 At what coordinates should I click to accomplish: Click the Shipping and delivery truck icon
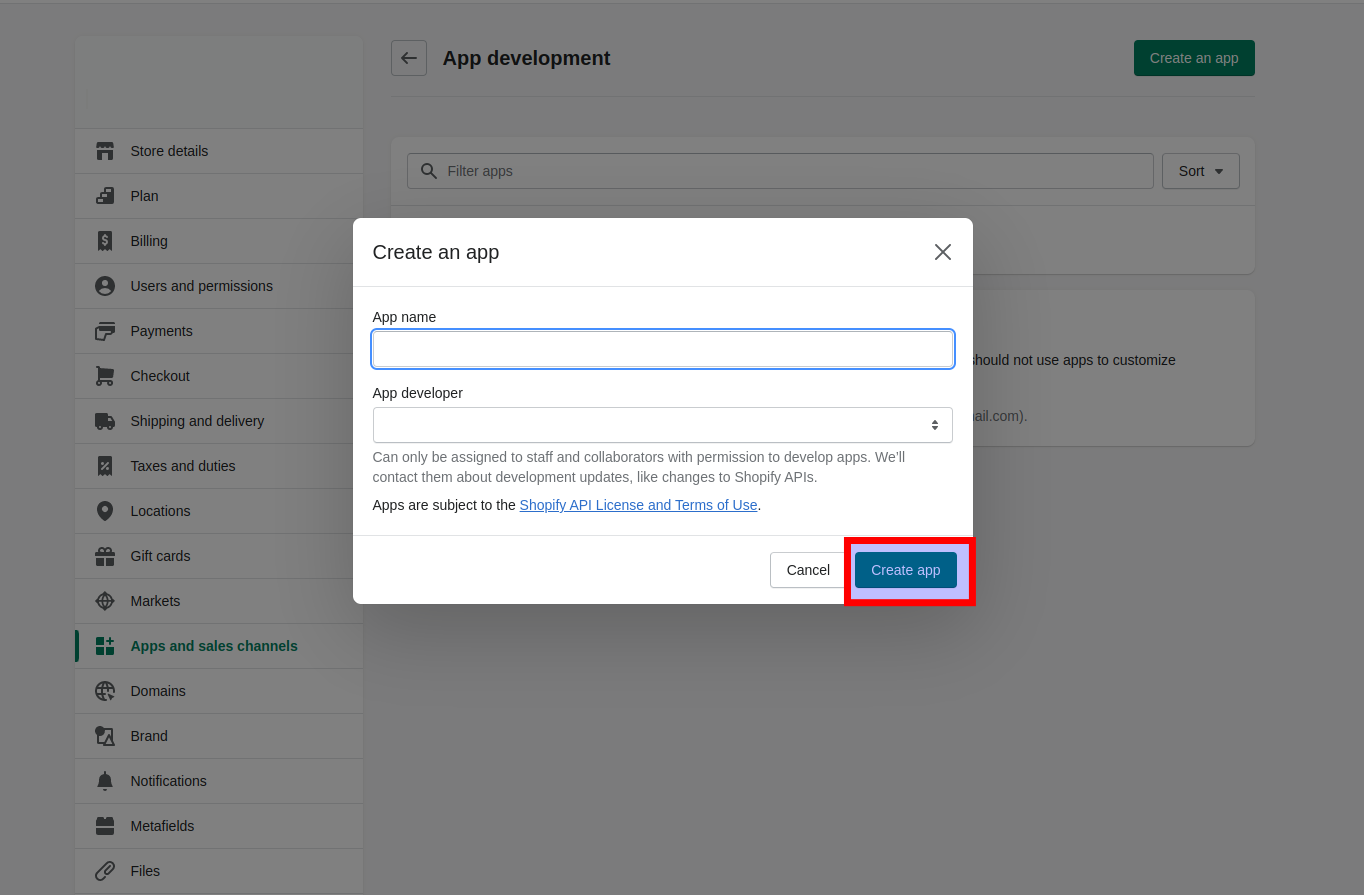click(105, 421)
